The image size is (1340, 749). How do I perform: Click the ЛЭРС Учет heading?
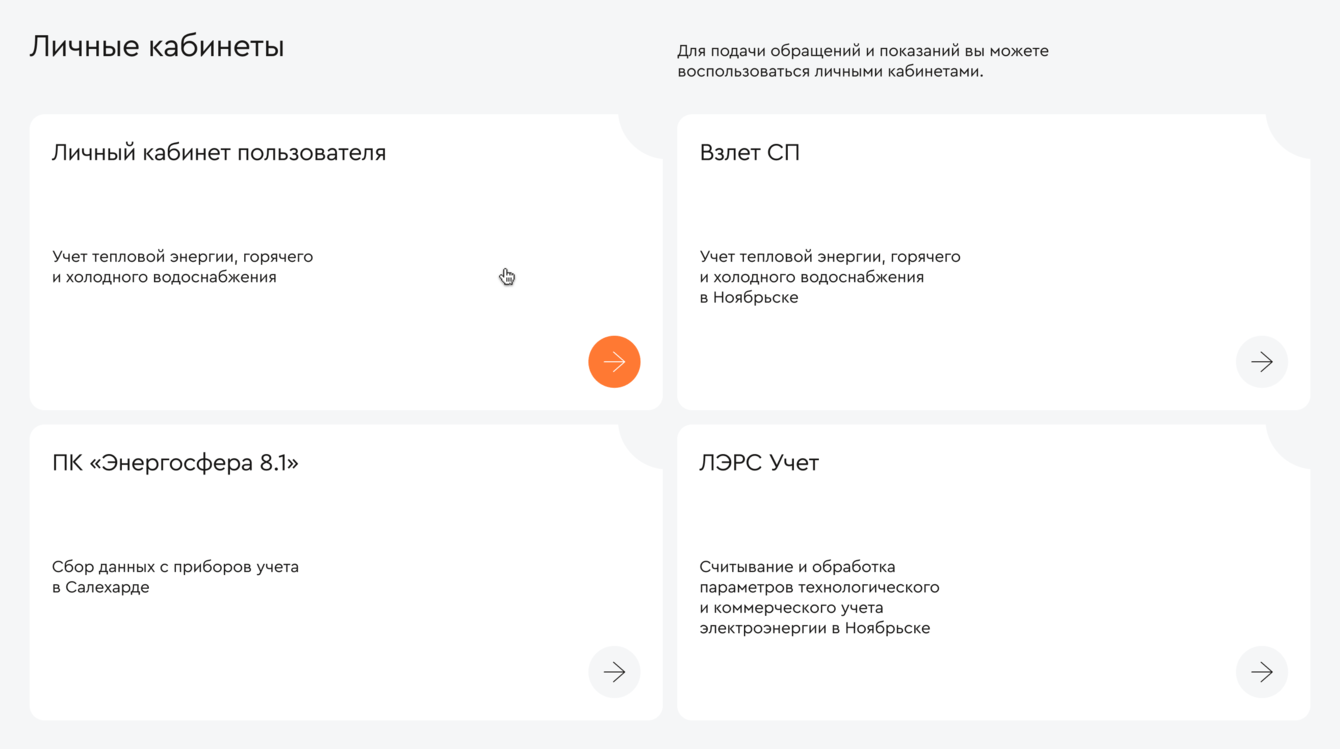coord(759,463)
